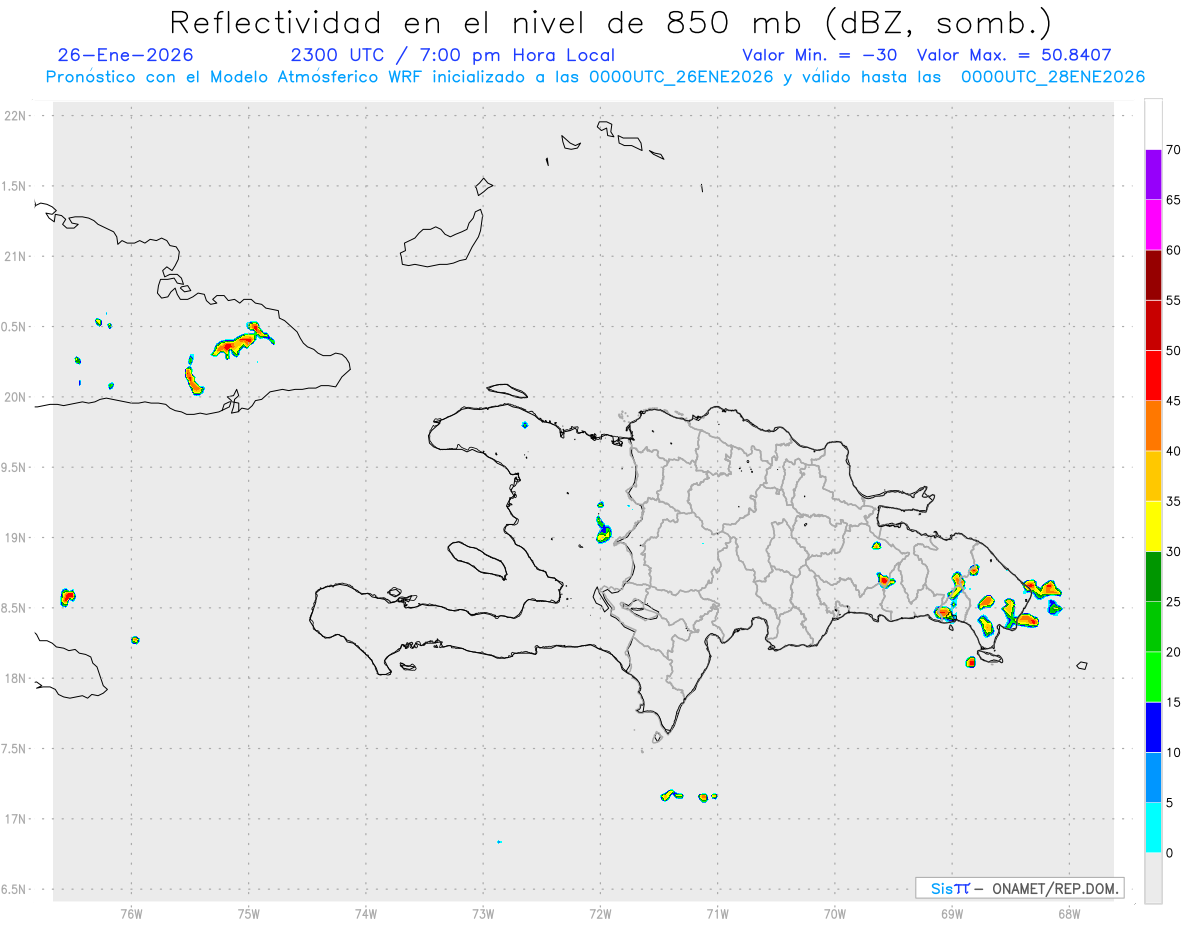Click the colorbar label '65'
This screenshot has height=927, width=1200.
[1174, 200]
